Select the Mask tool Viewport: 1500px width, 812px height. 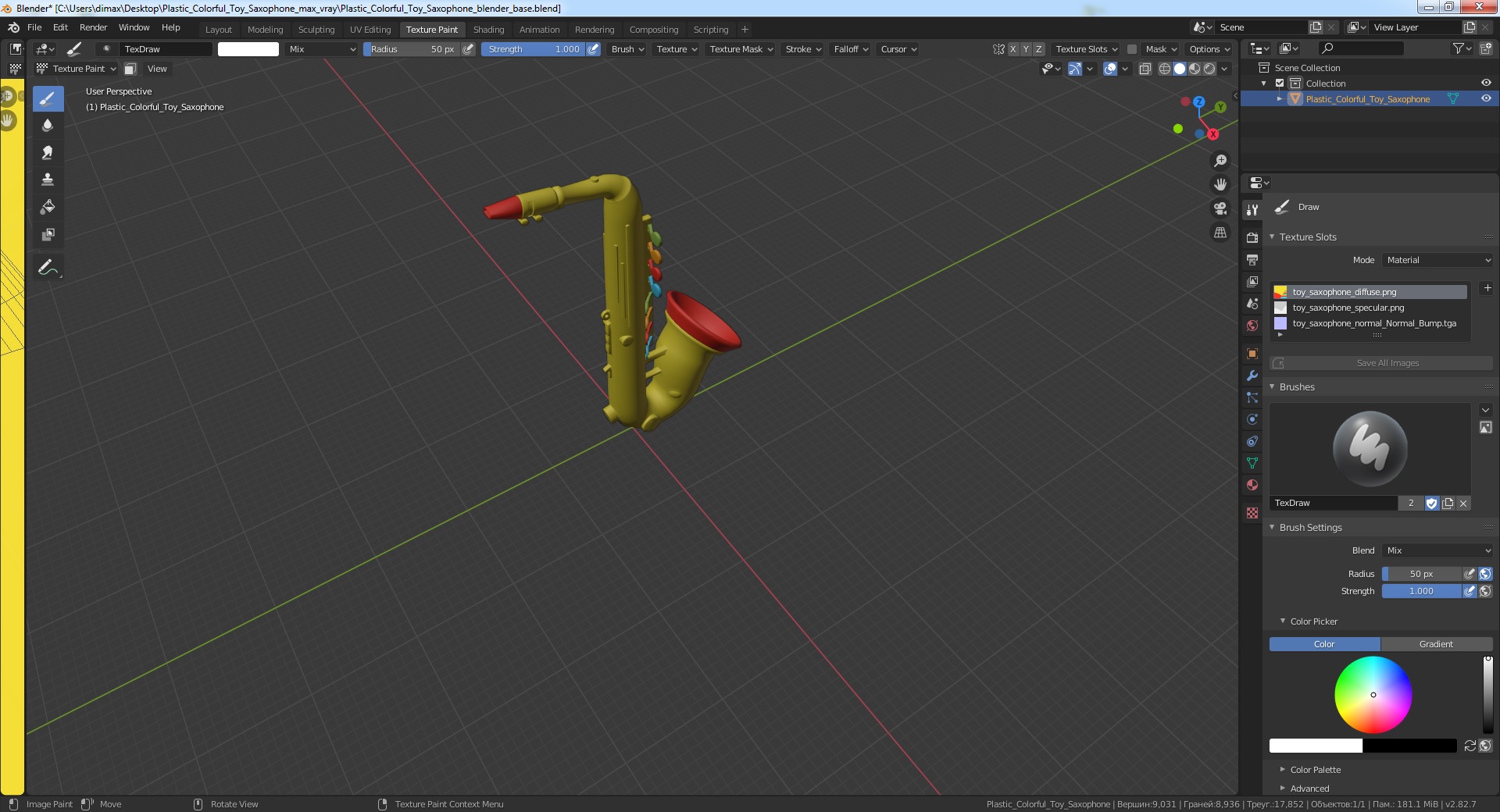pyautogui.click(x=48, y=235)
